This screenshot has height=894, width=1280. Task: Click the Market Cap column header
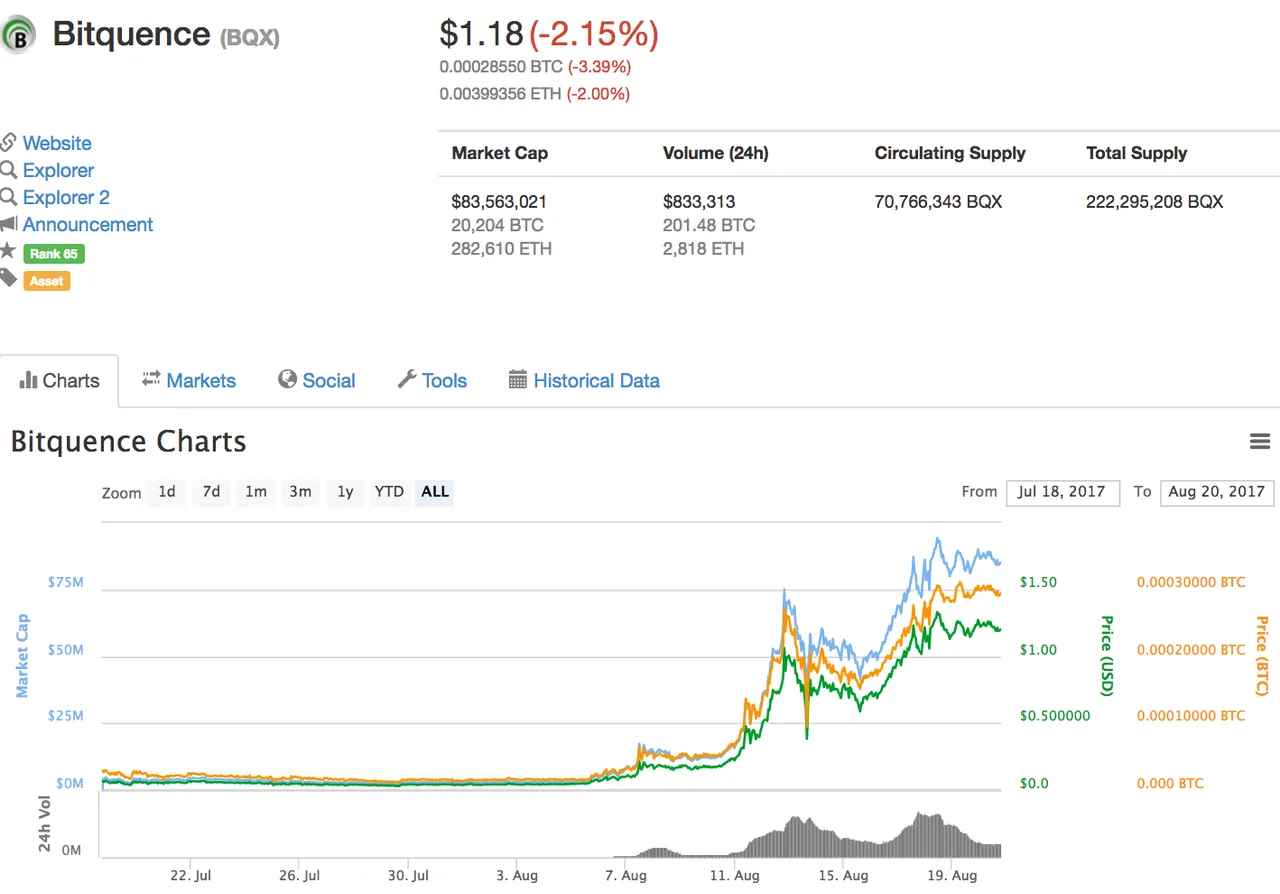pyautogui.click(x=500, y=153)
